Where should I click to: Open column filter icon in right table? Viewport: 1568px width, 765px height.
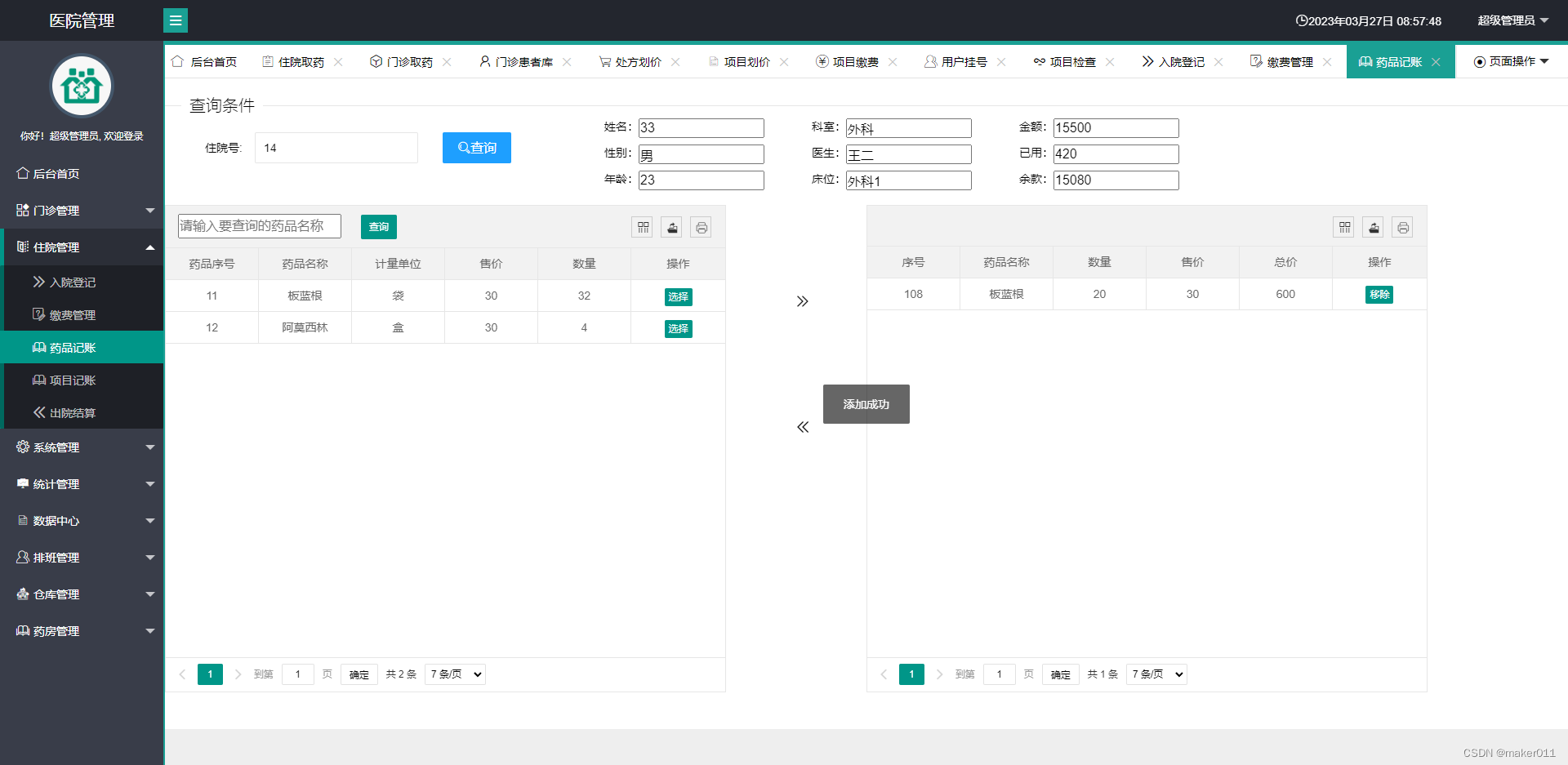(x=1344, y=227)
